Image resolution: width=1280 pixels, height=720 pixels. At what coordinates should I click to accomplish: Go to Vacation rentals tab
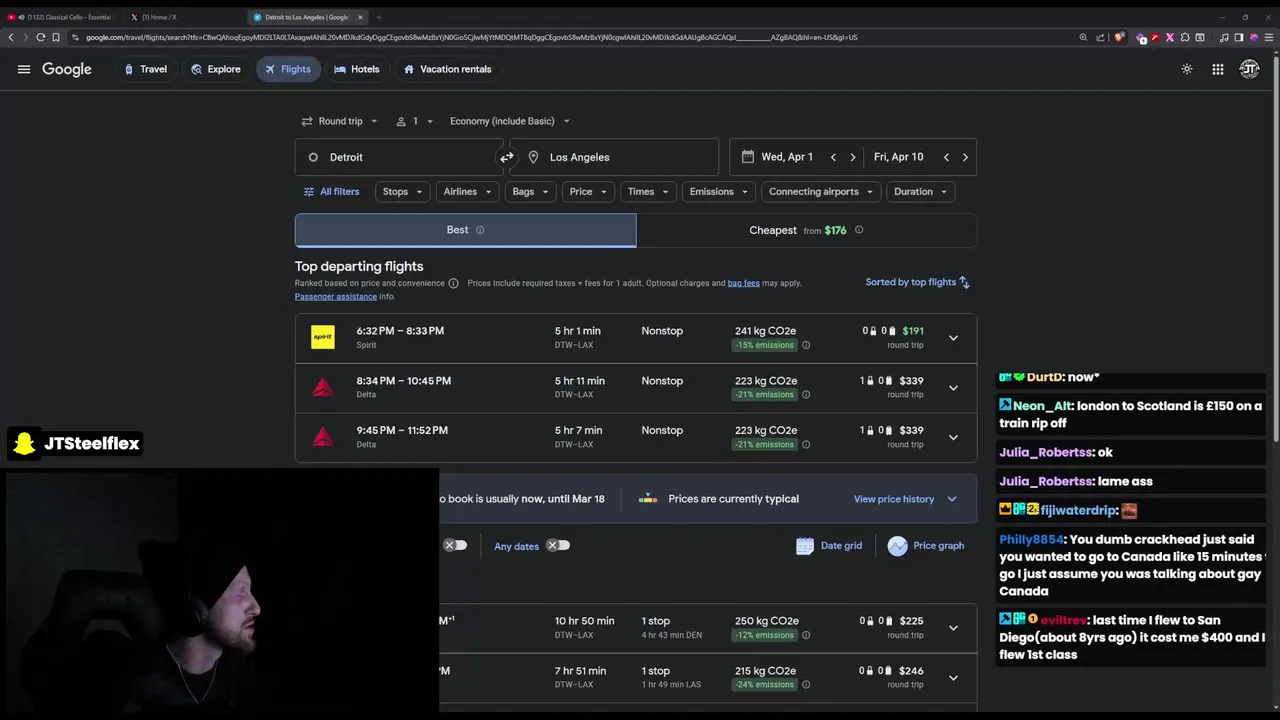coord(447,69)
